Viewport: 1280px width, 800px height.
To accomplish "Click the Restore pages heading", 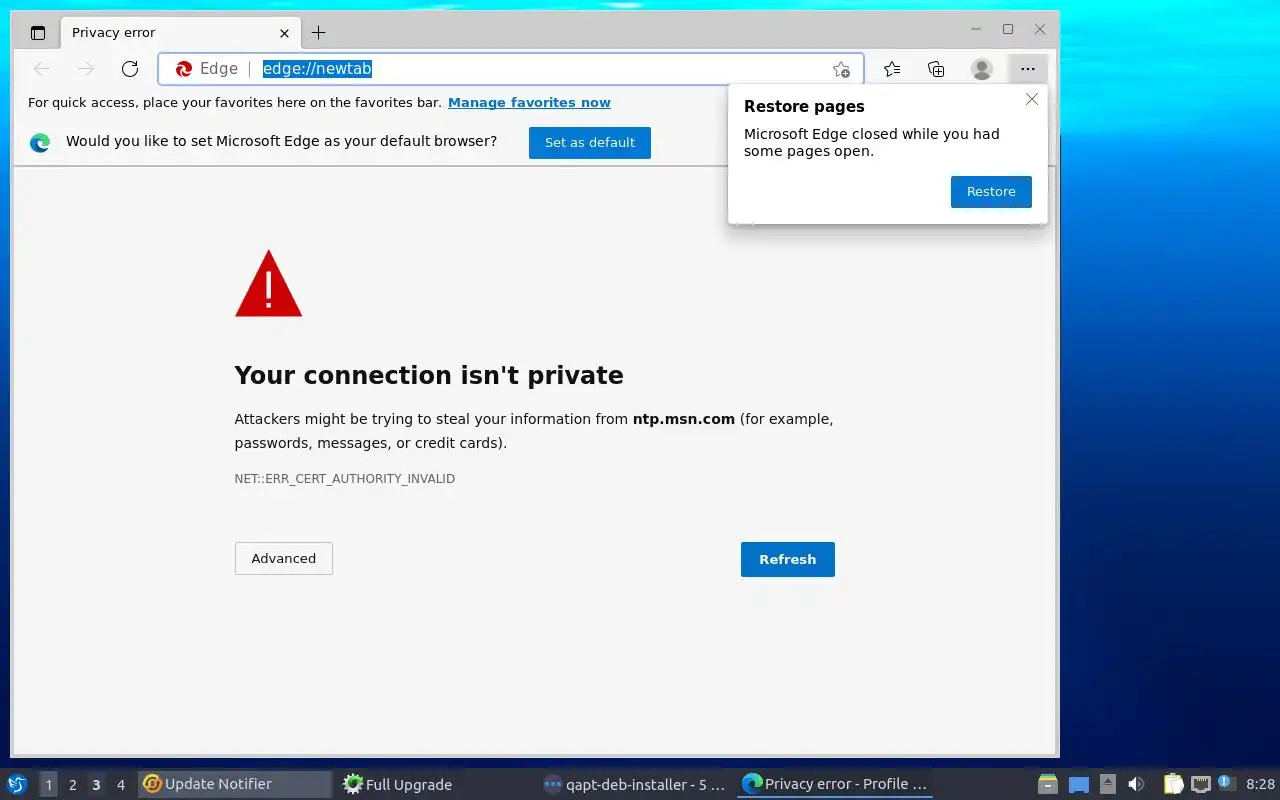I will [x=804, y=106].
